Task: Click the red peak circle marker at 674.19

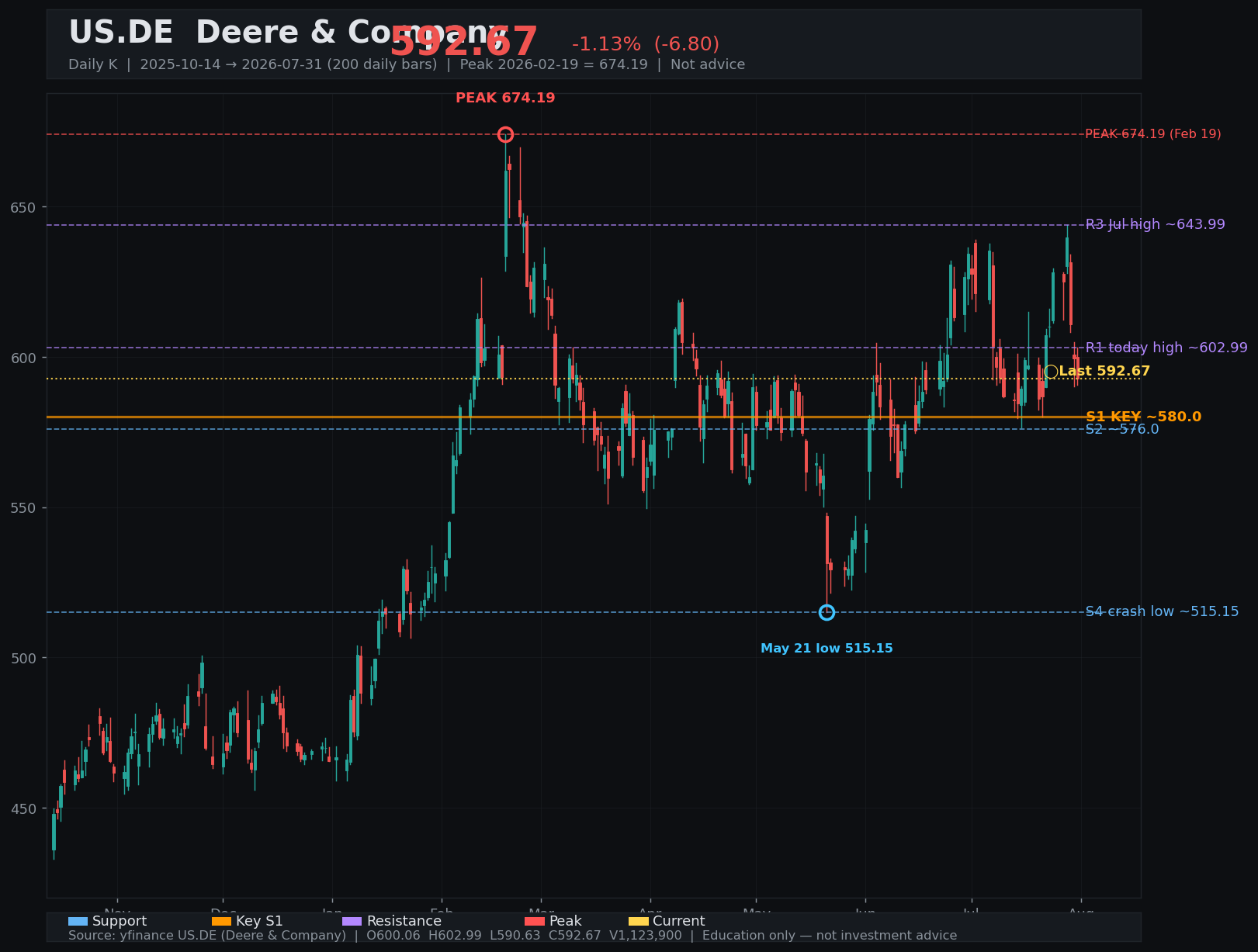Action: click(x=505, y=135)
